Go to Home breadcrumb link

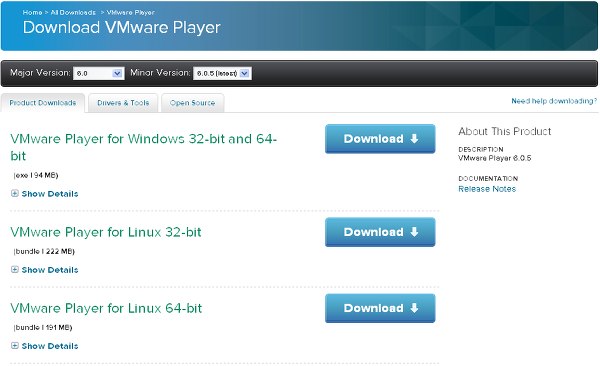pyautogui.click(x=32, y=13)
